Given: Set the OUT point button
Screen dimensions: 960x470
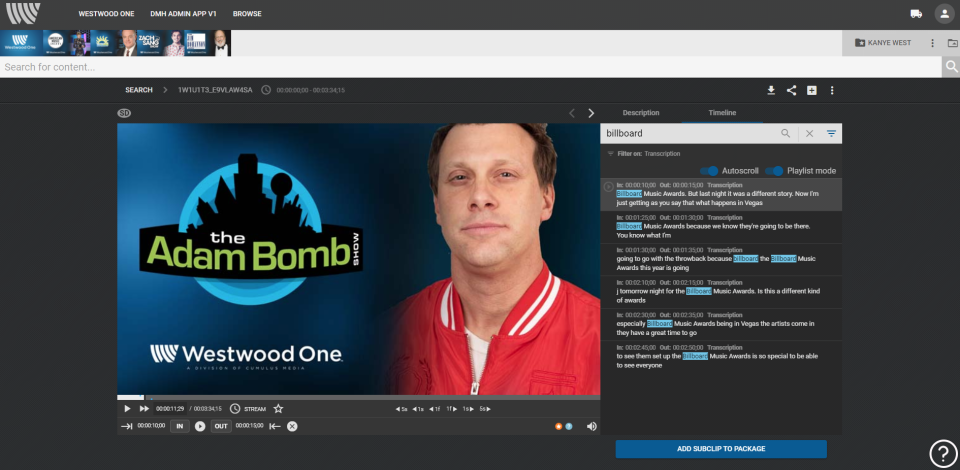Looking at the screenshot, I should (221, 427).
